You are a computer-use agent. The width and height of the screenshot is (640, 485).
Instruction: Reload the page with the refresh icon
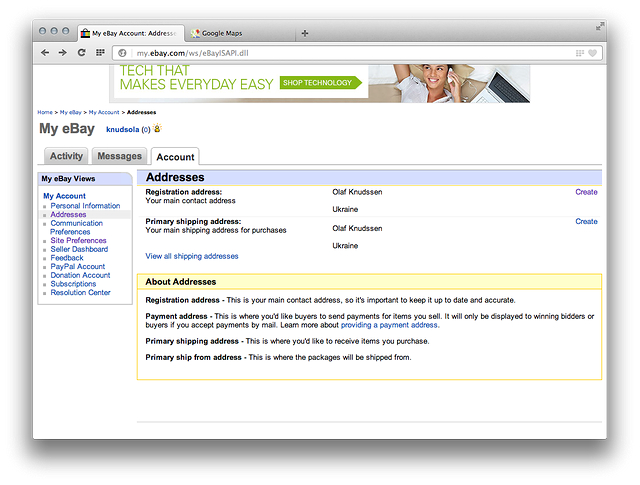tap(81, 52)
